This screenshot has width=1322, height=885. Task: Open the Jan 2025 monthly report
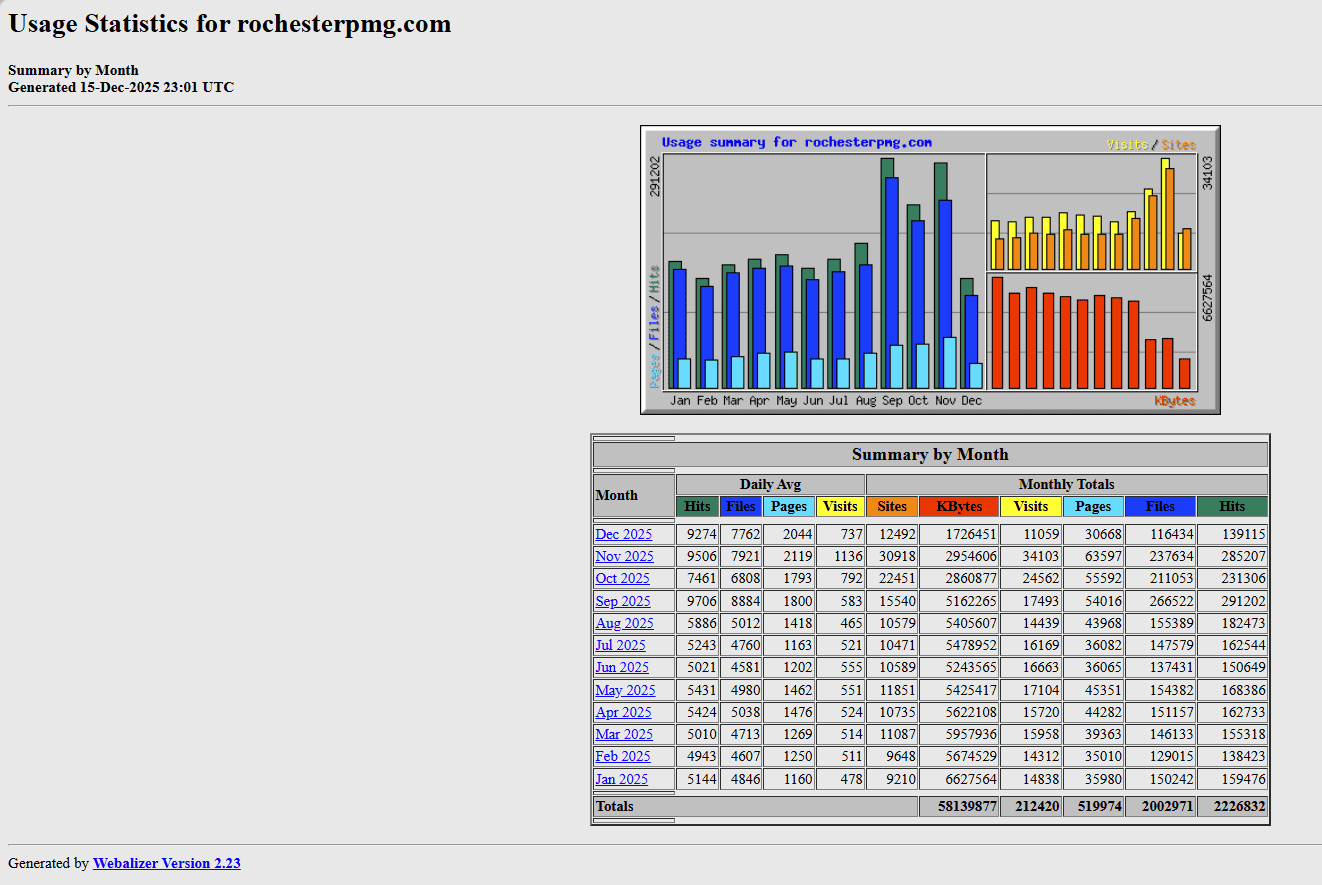(621, 779)
